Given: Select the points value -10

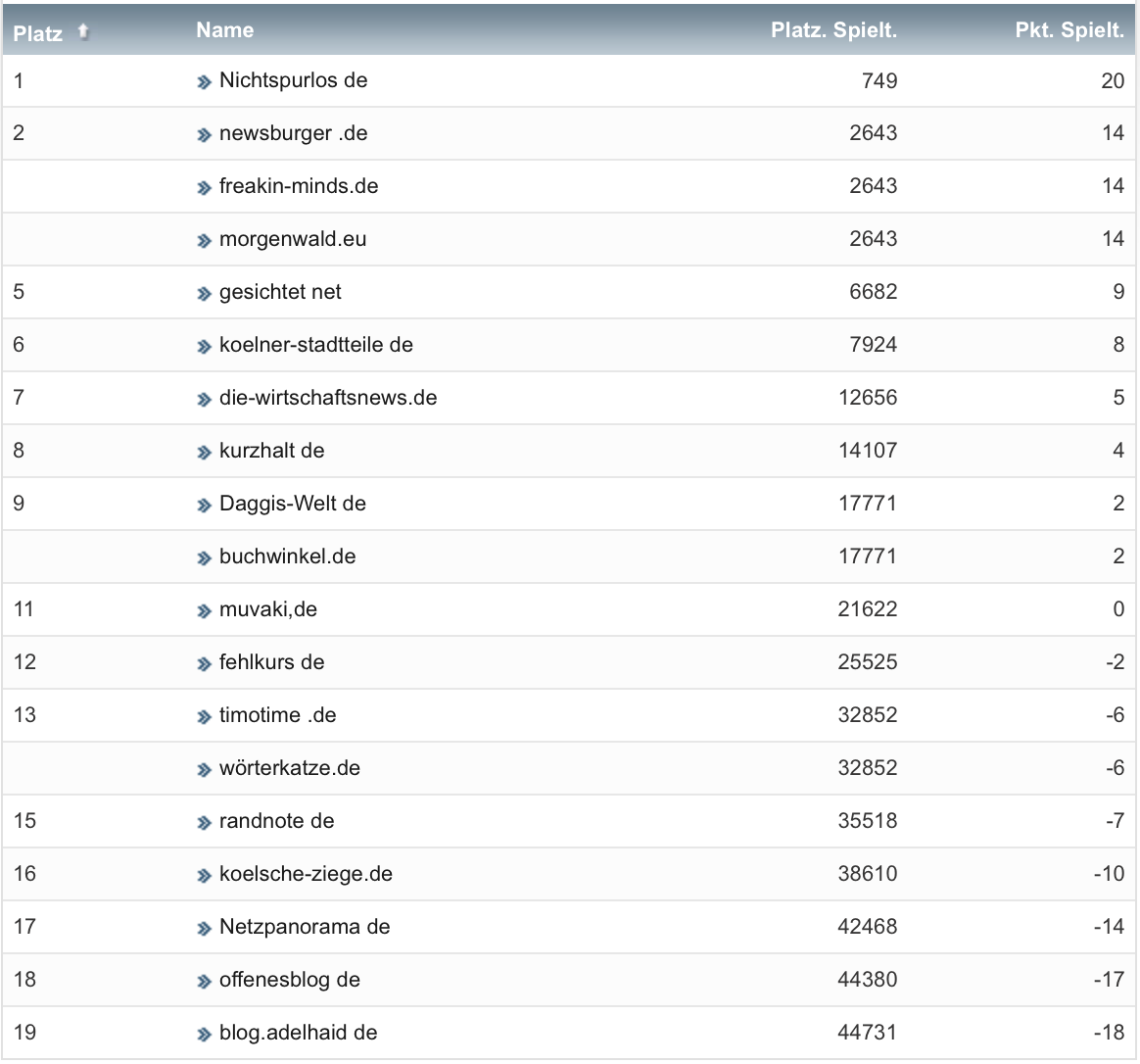Looking at the screenshot, I should pyautogui.click(x=1109, y=874).
